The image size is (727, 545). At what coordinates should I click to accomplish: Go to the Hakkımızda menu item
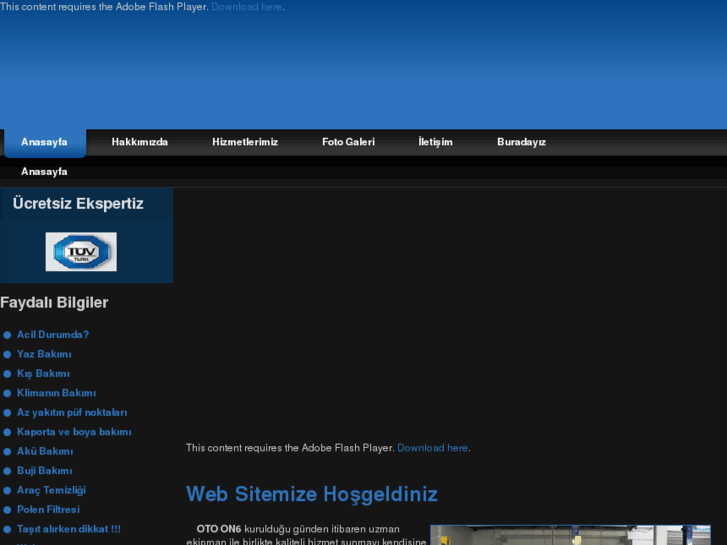pos(140,142)
